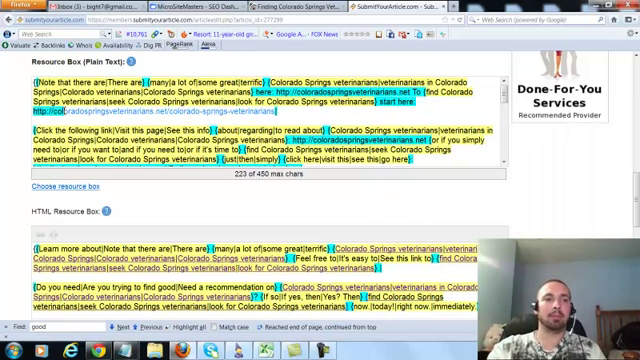Click the Find text input field
This screenshot has width=640, height=360.
(x=68, y=327)
